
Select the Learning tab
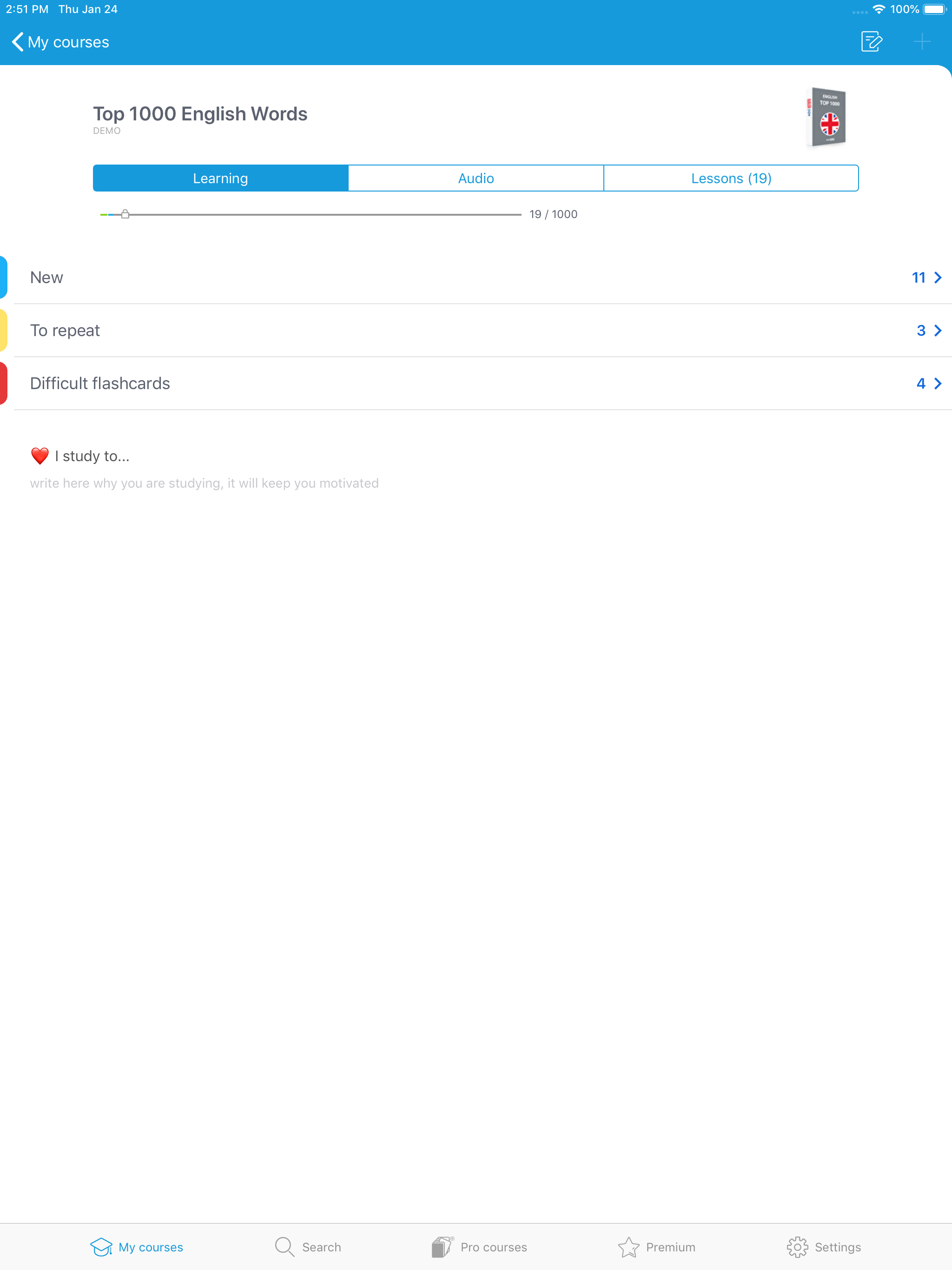pos(220,178)
